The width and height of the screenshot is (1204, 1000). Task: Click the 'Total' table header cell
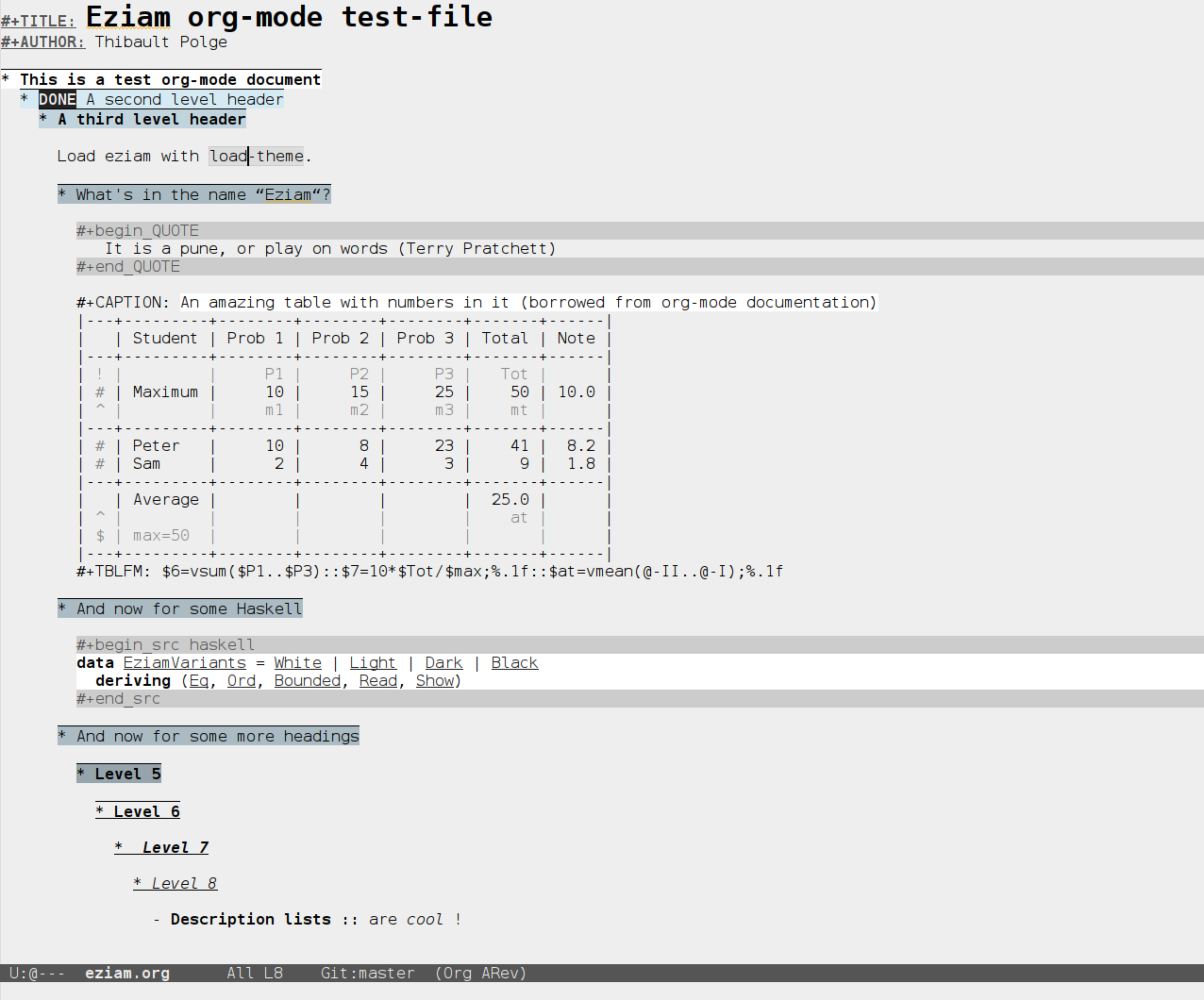(505, 339)
